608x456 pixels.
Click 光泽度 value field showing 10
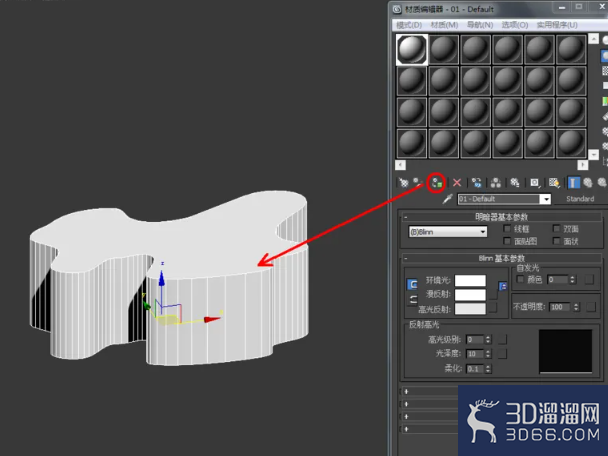coord(475,354)
